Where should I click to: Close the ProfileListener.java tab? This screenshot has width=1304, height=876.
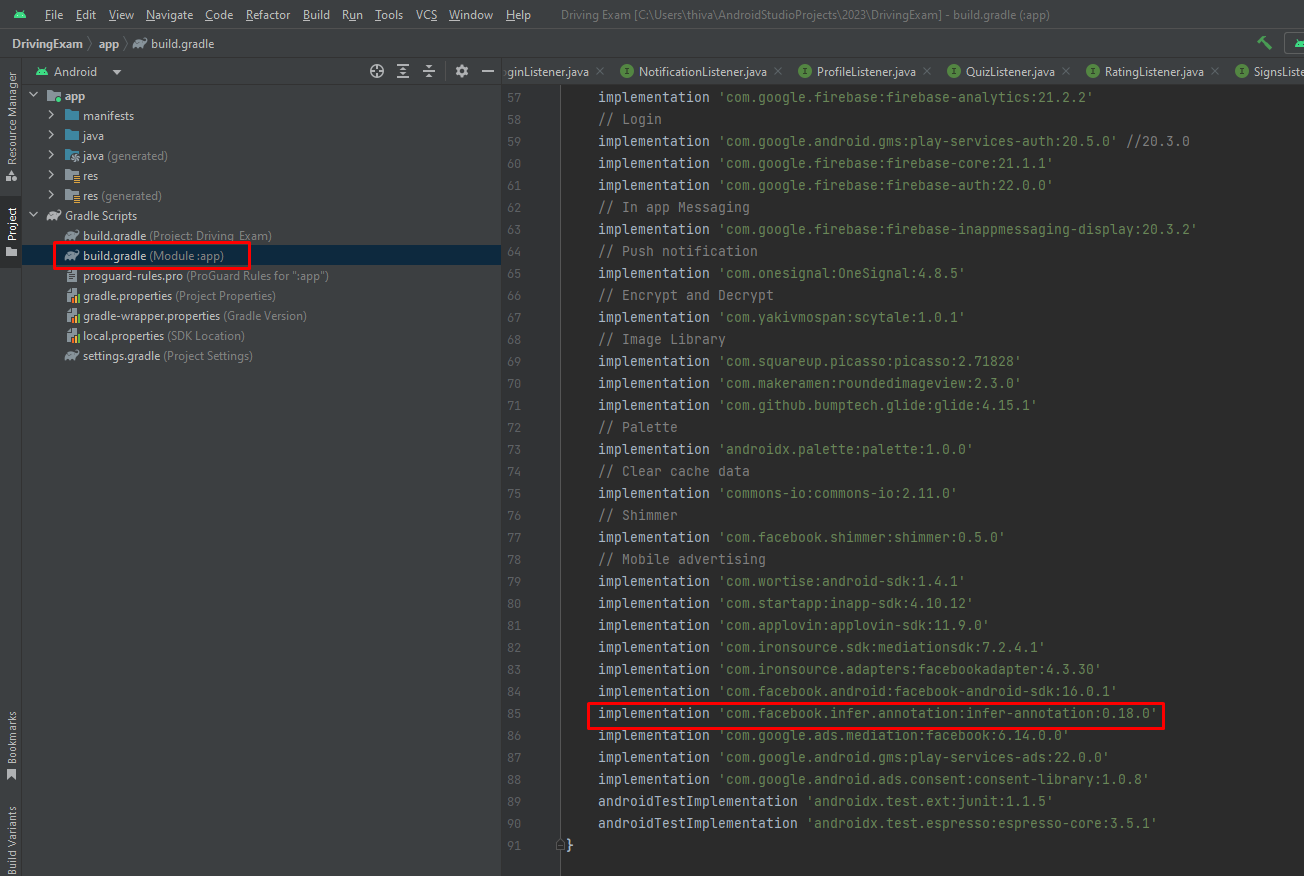pos(926,72)
